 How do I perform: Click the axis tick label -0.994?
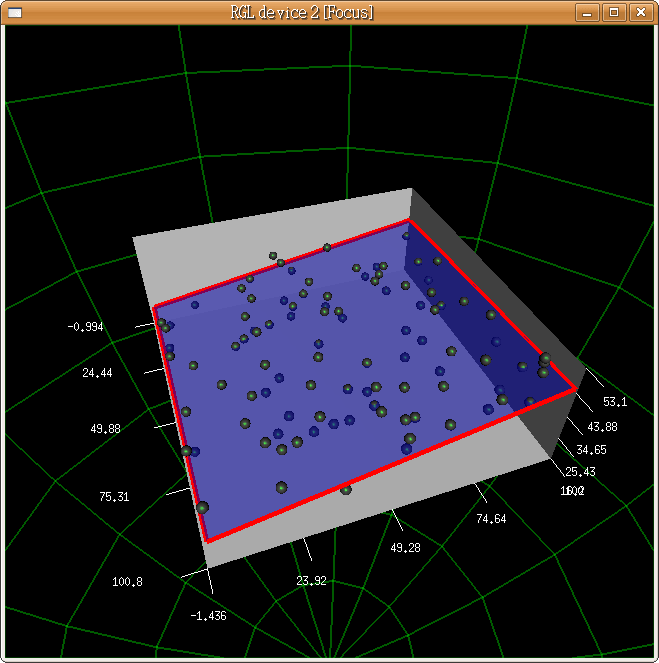point(85,327)
